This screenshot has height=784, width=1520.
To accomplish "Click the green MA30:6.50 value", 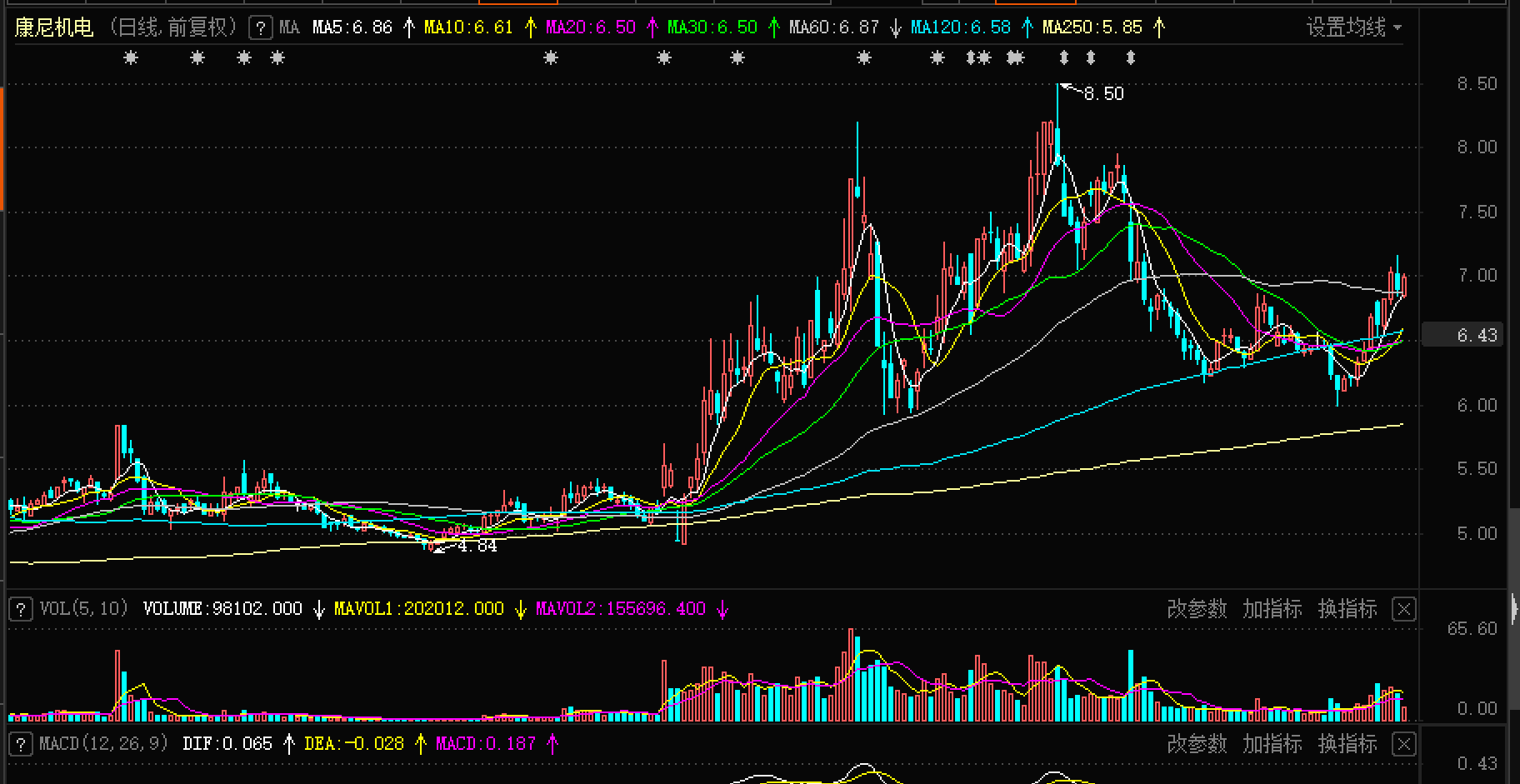I will (x=712, y=28).
